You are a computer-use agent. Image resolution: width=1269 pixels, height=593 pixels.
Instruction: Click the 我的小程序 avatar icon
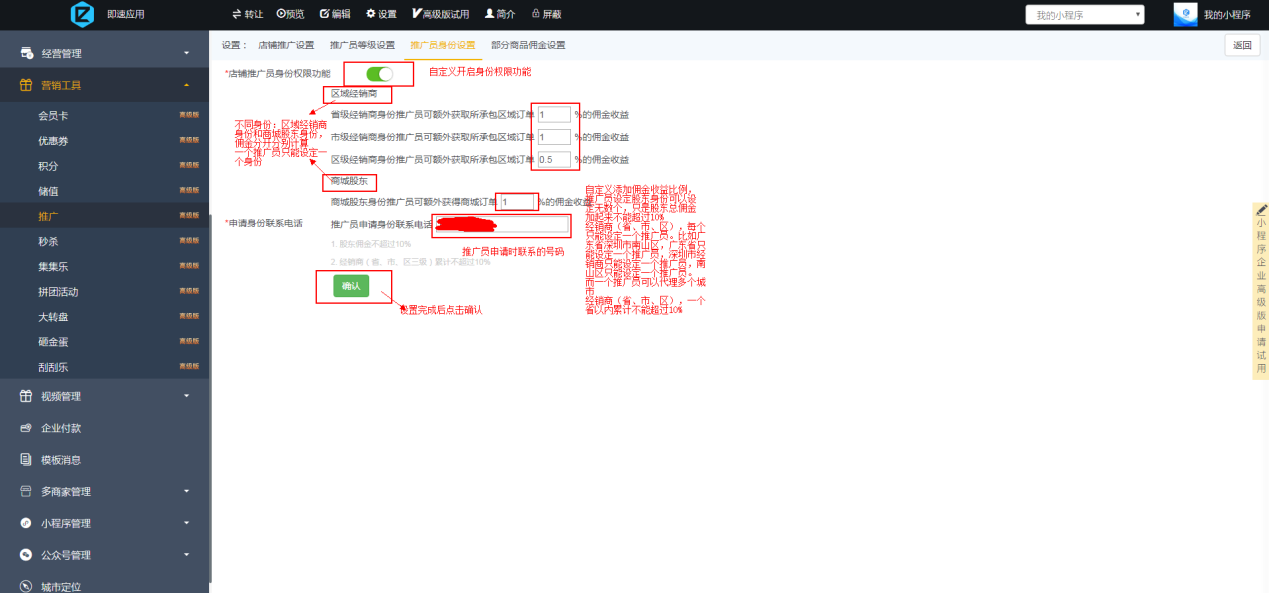(1185, 14)
